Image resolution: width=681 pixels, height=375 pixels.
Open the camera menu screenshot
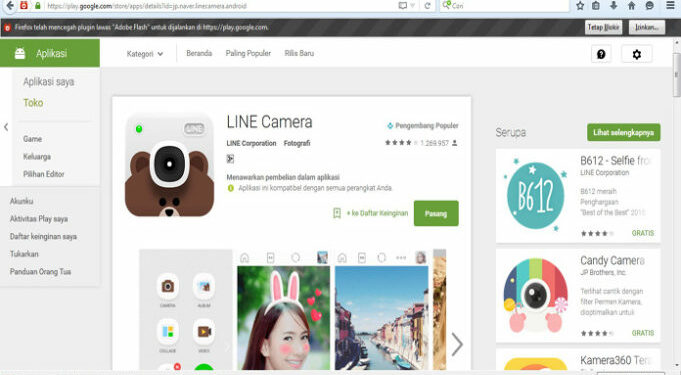[186, 310]
